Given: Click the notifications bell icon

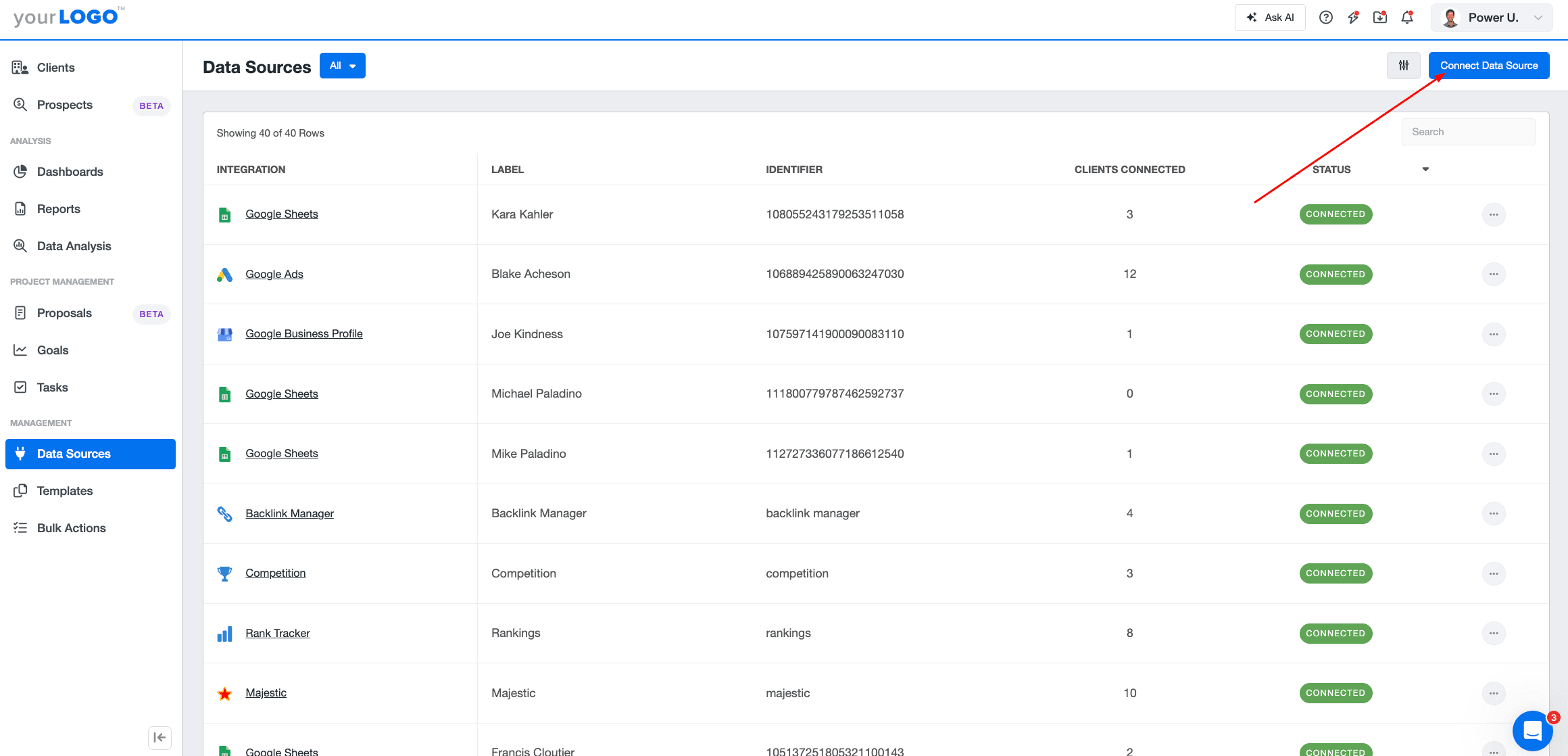Looking at the screenshot, I should (1406, 17).
